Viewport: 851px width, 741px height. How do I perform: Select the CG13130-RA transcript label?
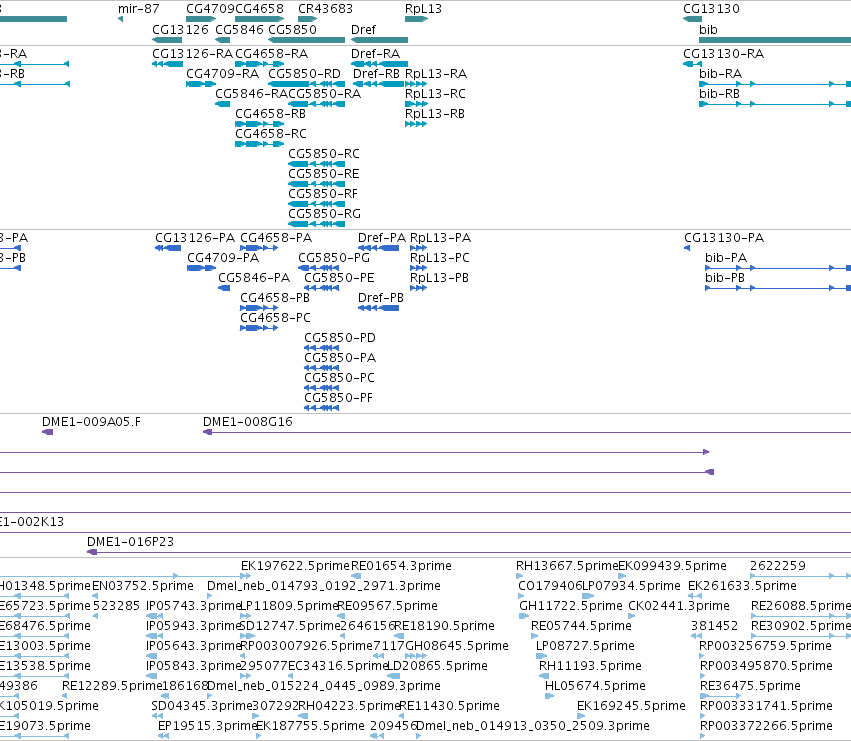(x=723, y=54)
